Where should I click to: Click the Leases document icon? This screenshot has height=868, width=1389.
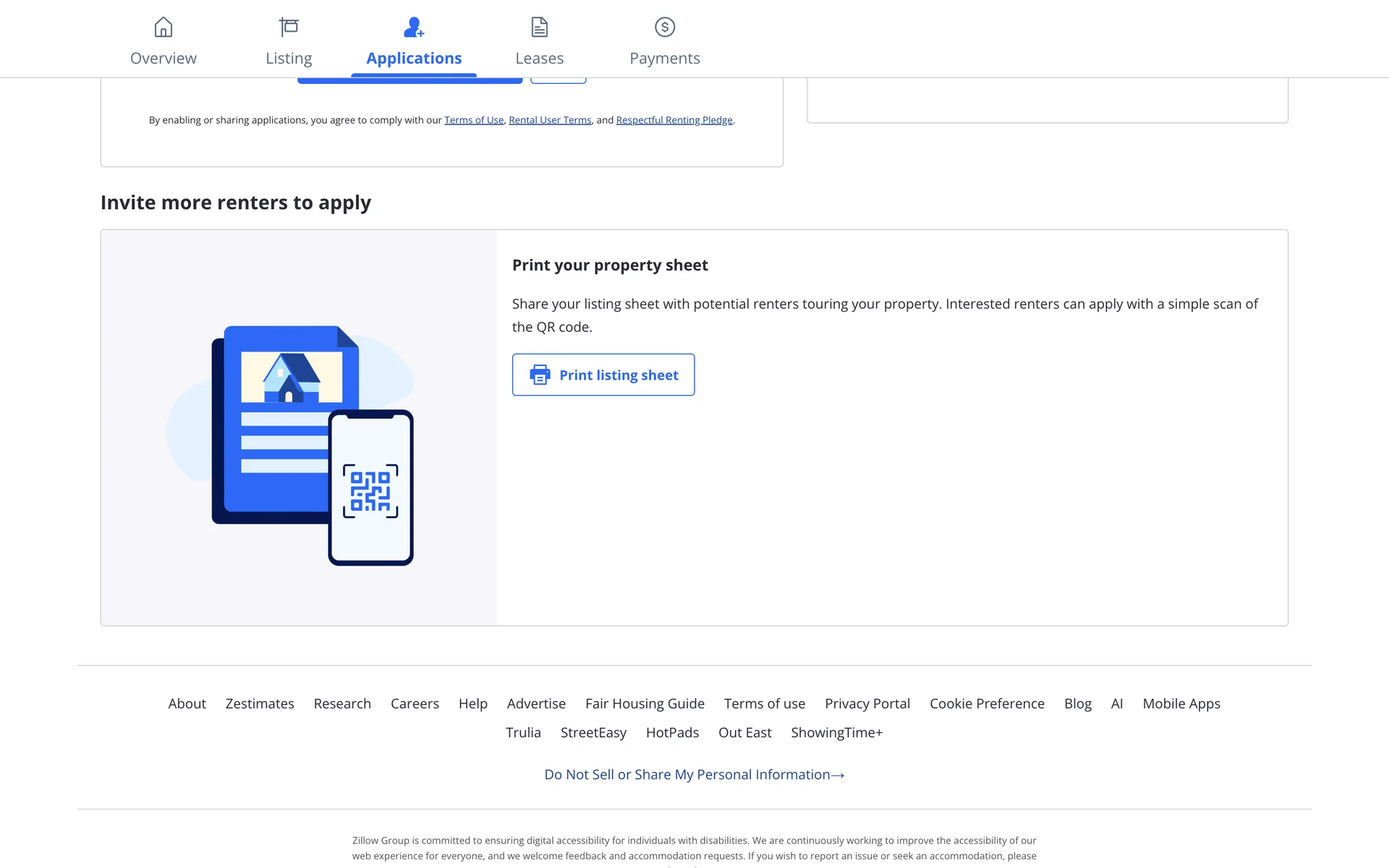(539, 27)
